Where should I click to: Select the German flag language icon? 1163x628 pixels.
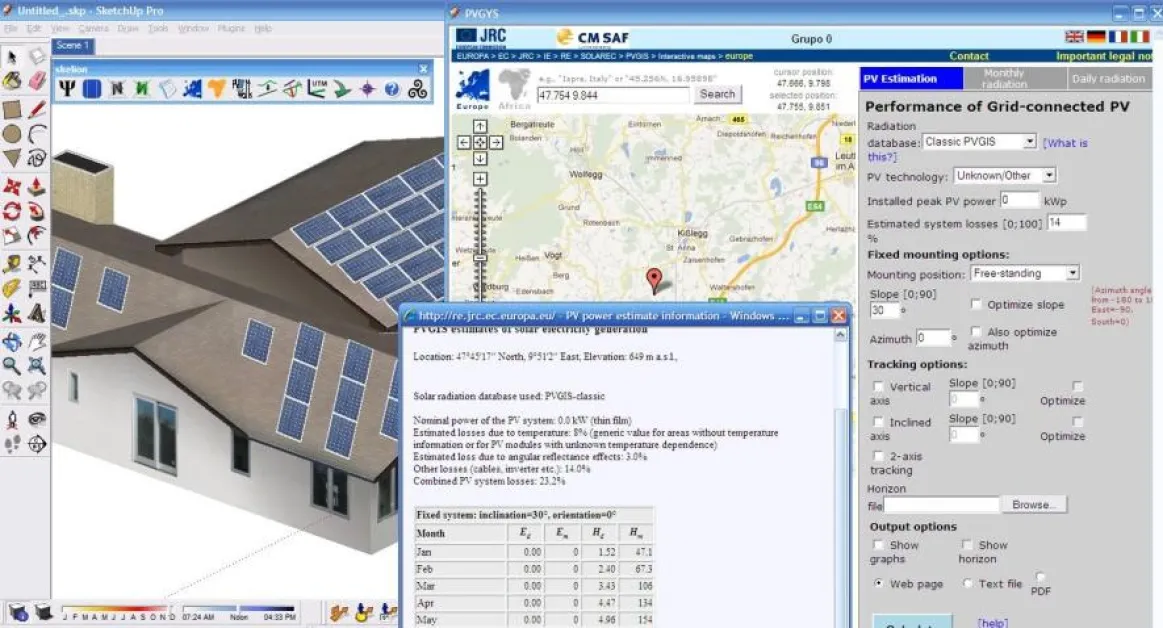point(1096,37)
